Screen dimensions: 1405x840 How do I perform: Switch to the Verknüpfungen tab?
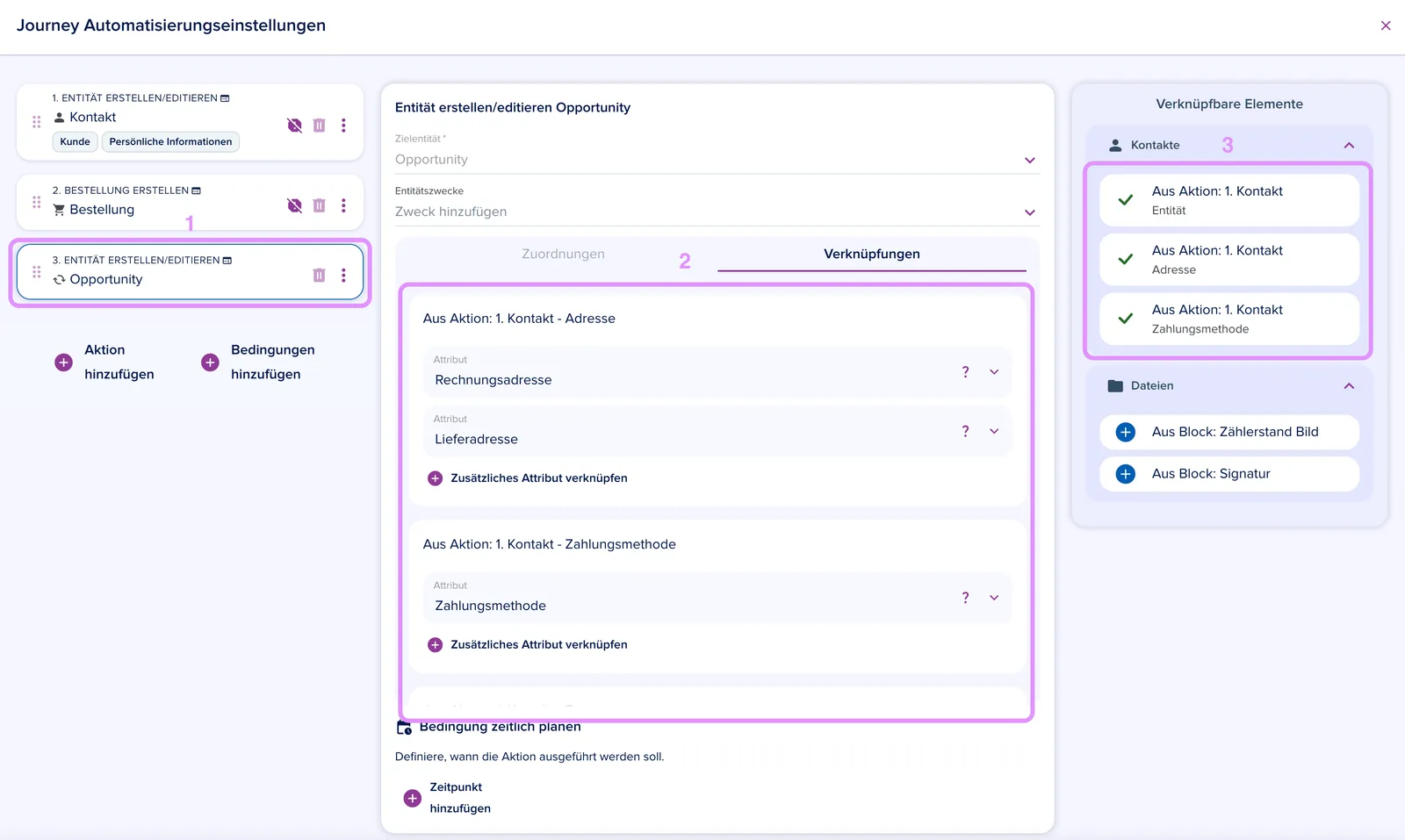[872, 255]
